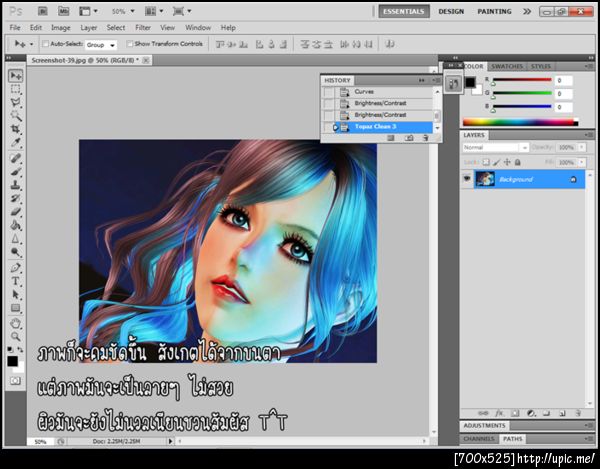The height and width of the screenshot is (469, 600).
Task: Select the Path Selection tool
Action: pyautogui.click(x=16, y=295)
